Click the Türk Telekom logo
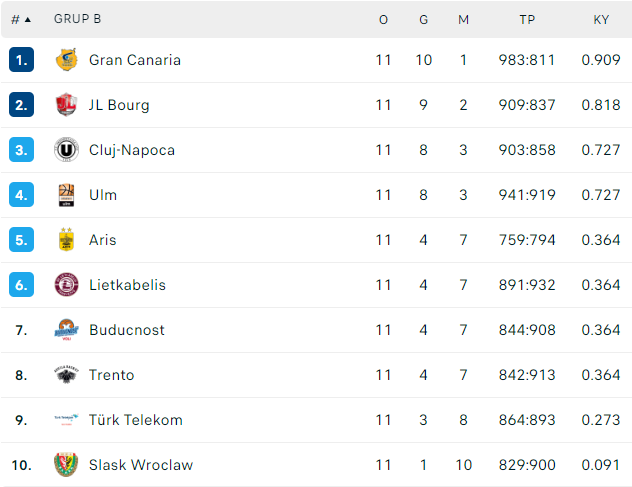The height and width of the screenshot is (487, 632). click(x=66, y=420)
